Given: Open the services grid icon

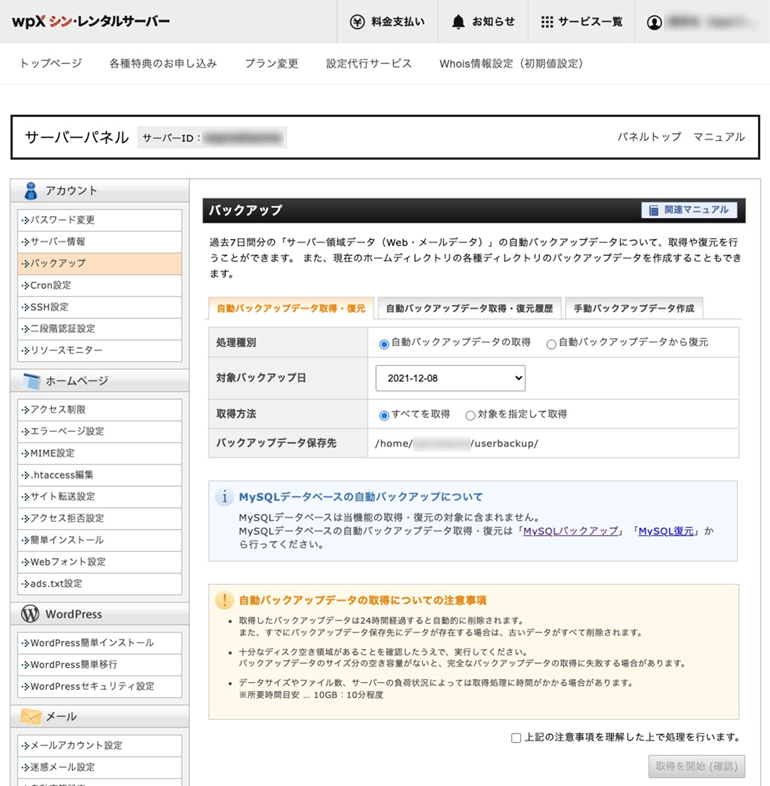Looking at the screenshot, I should pyautogui.click(x=547, y=22).
